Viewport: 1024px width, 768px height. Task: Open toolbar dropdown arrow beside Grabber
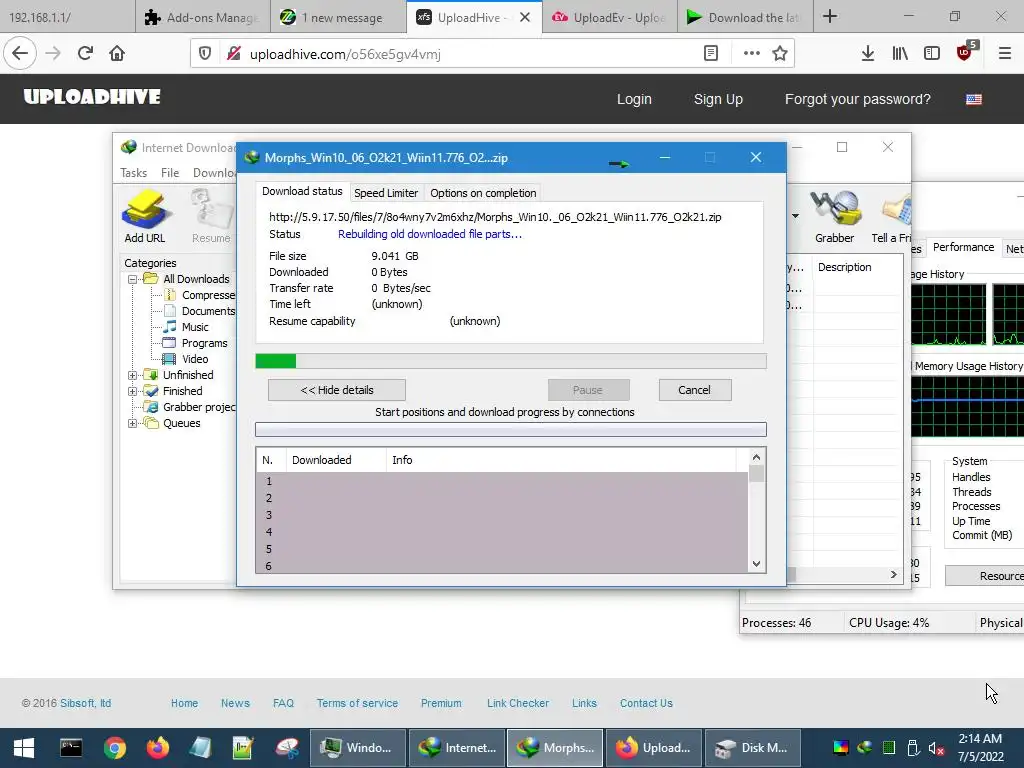(795, 216)
